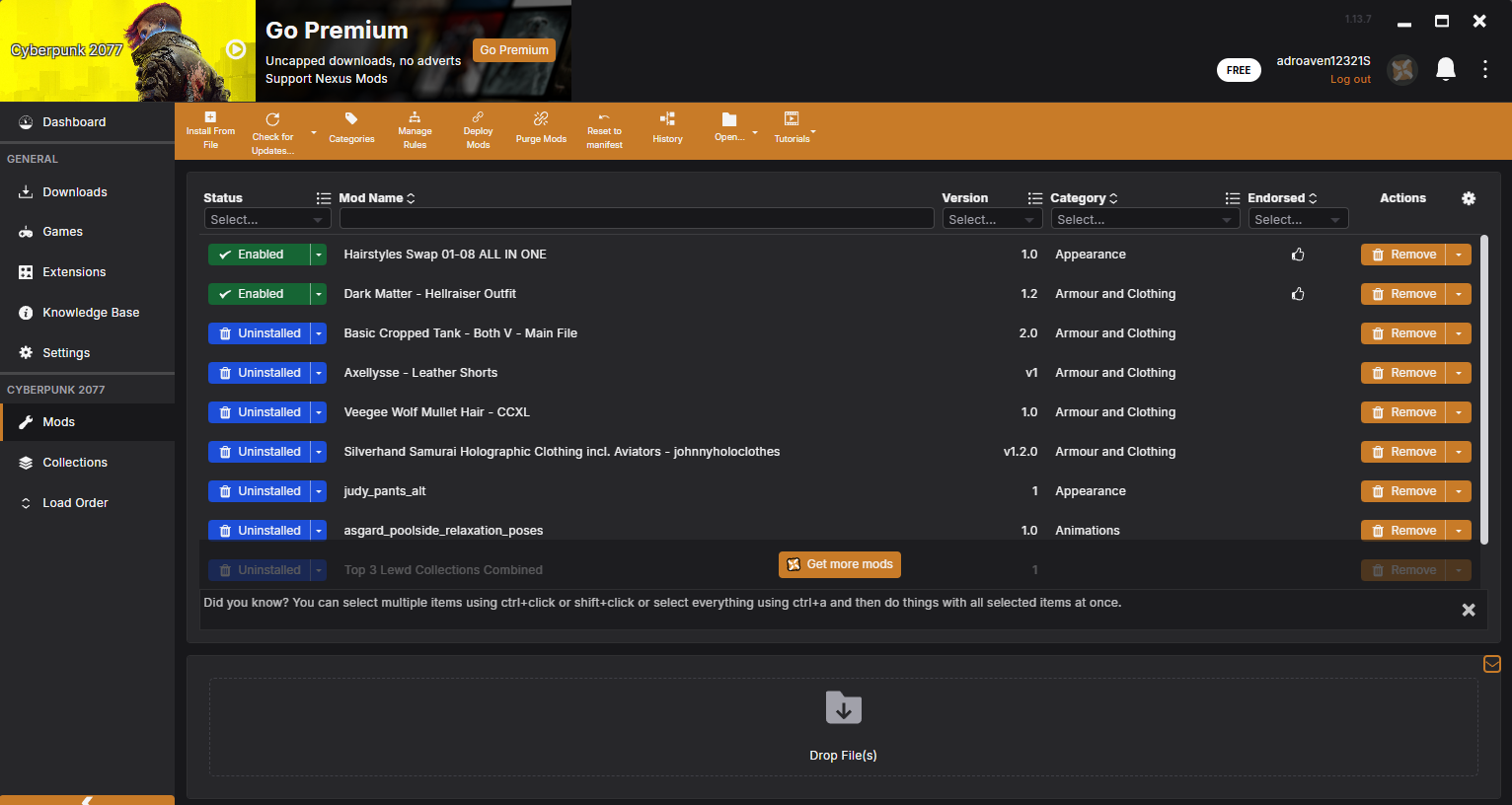Expand the Tutorials dropdown arrow

(813, 131)
